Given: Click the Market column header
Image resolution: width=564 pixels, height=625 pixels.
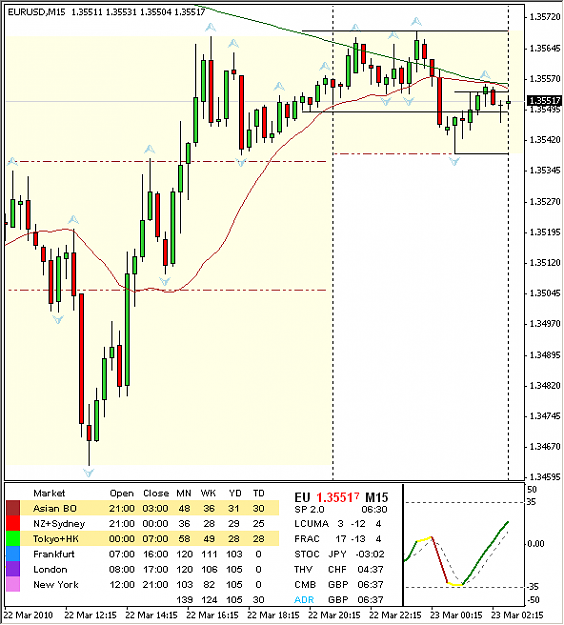Looking at the screenshot, I should pos(49,493).
